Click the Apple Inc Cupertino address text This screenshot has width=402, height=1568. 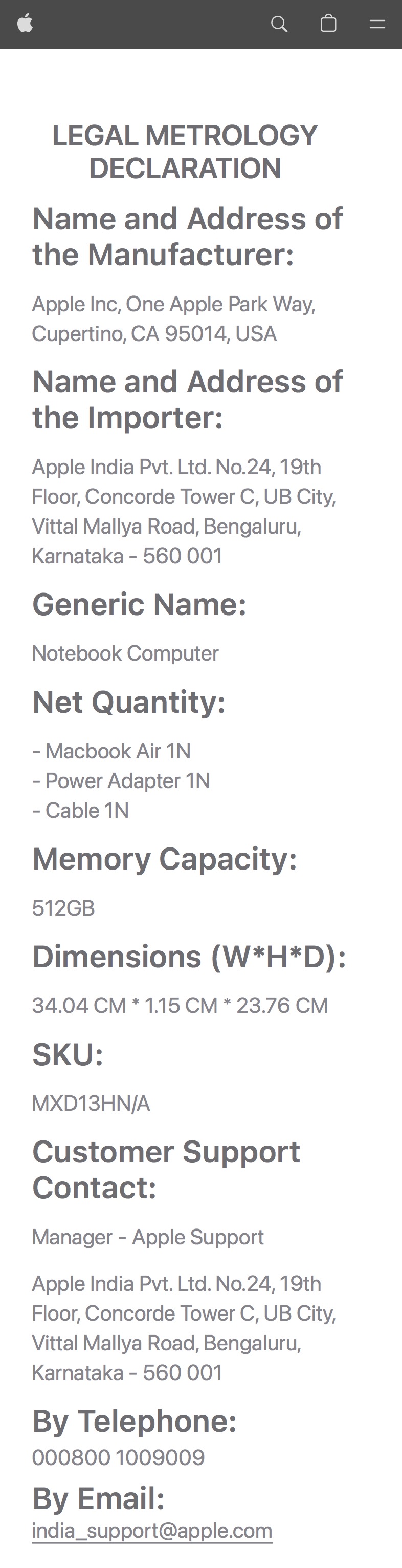click(x=174, y=319)
